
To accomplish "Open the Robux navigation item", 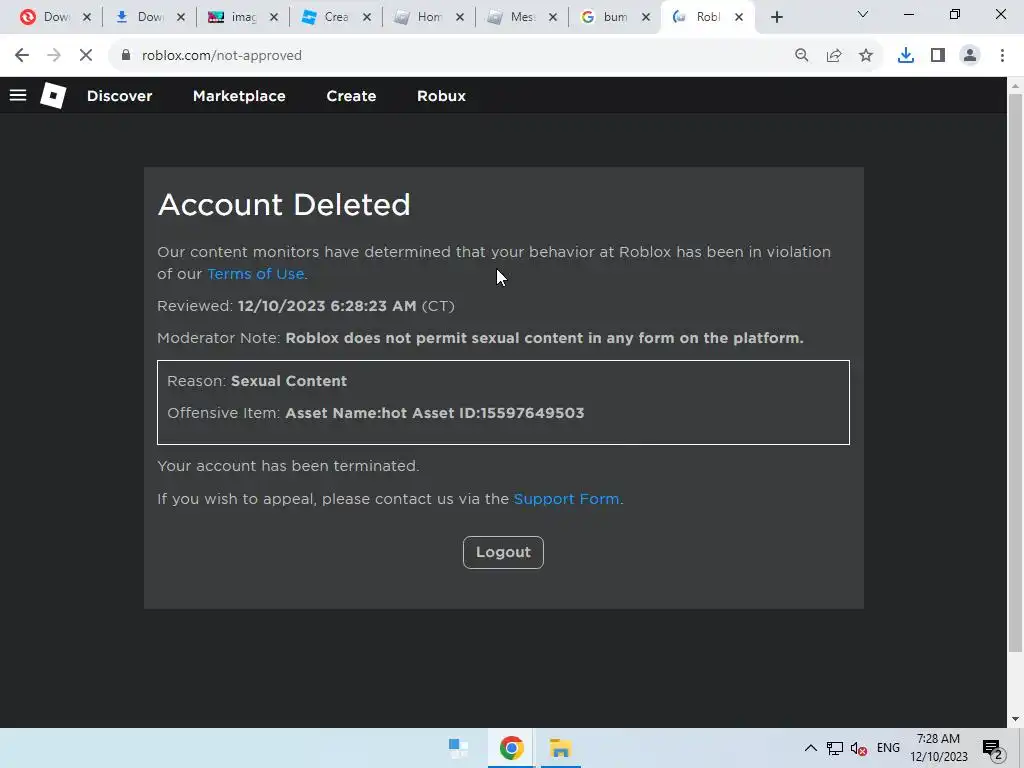I will click(x=441, y=96).
